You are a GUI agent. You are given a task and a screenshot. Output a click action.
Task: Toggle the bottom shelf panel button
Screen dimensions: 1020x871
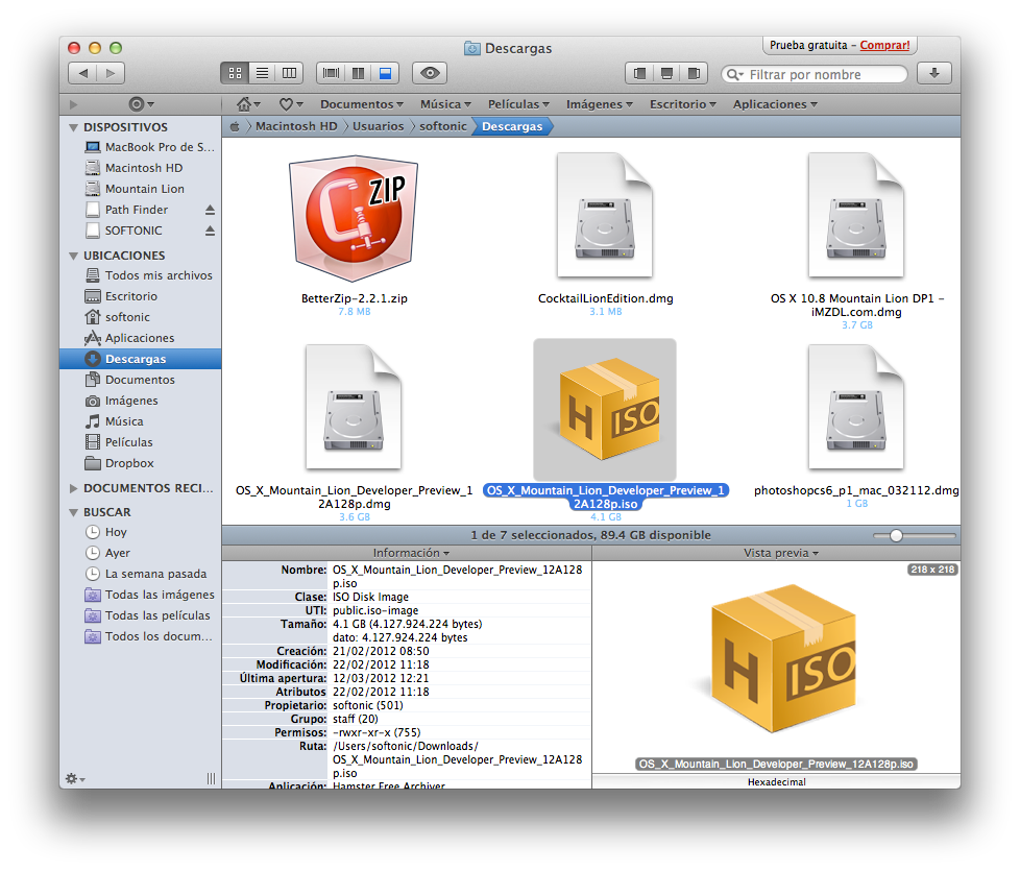[666, 73]
